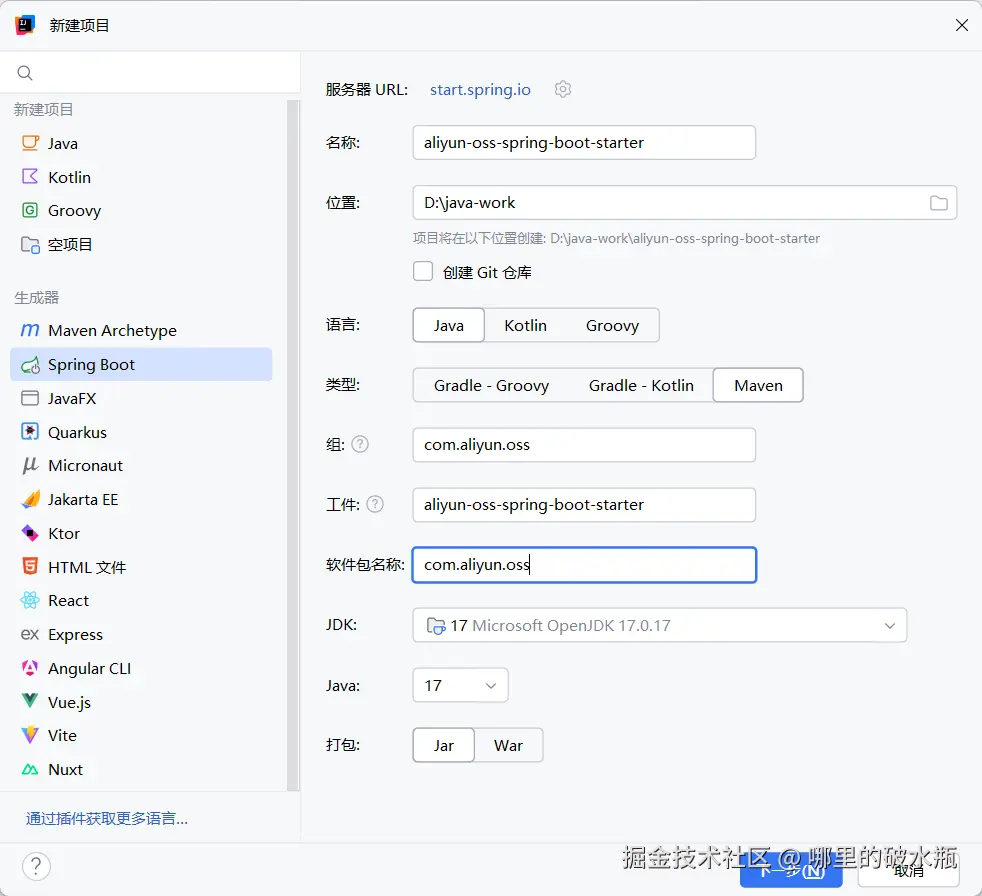Browse location with folder icon

[938, 203]
